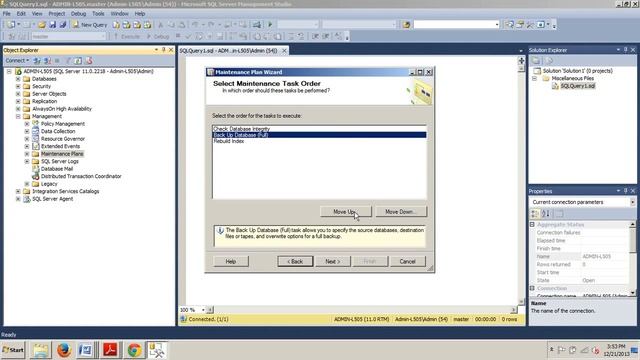Screen dimensions: 640x360
Task: Expand the SQL Server Agent node
Action: coord(18,199)
